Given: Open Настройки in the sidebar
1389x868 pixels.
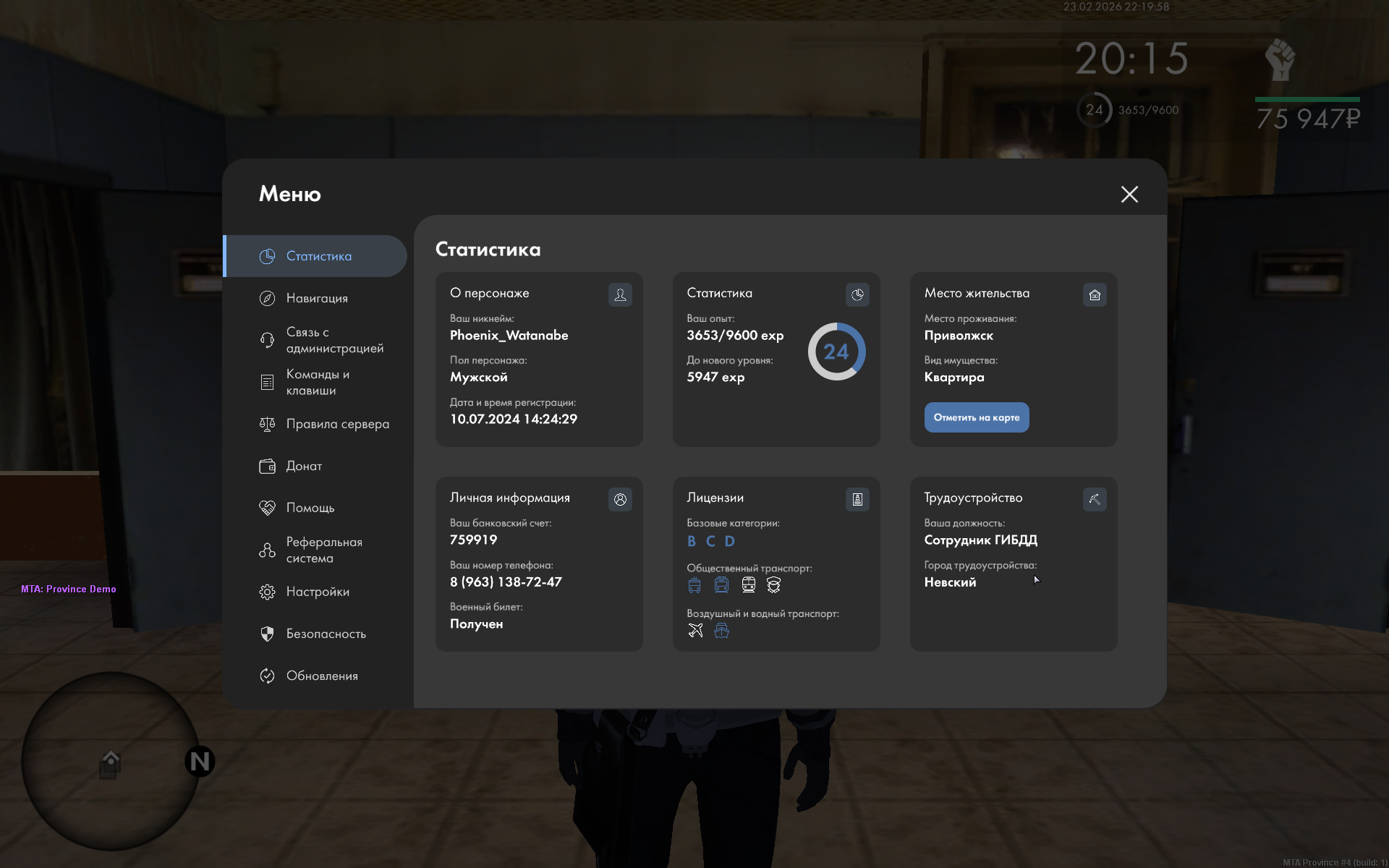Looking at the screenshot, I should click(317, 592).
